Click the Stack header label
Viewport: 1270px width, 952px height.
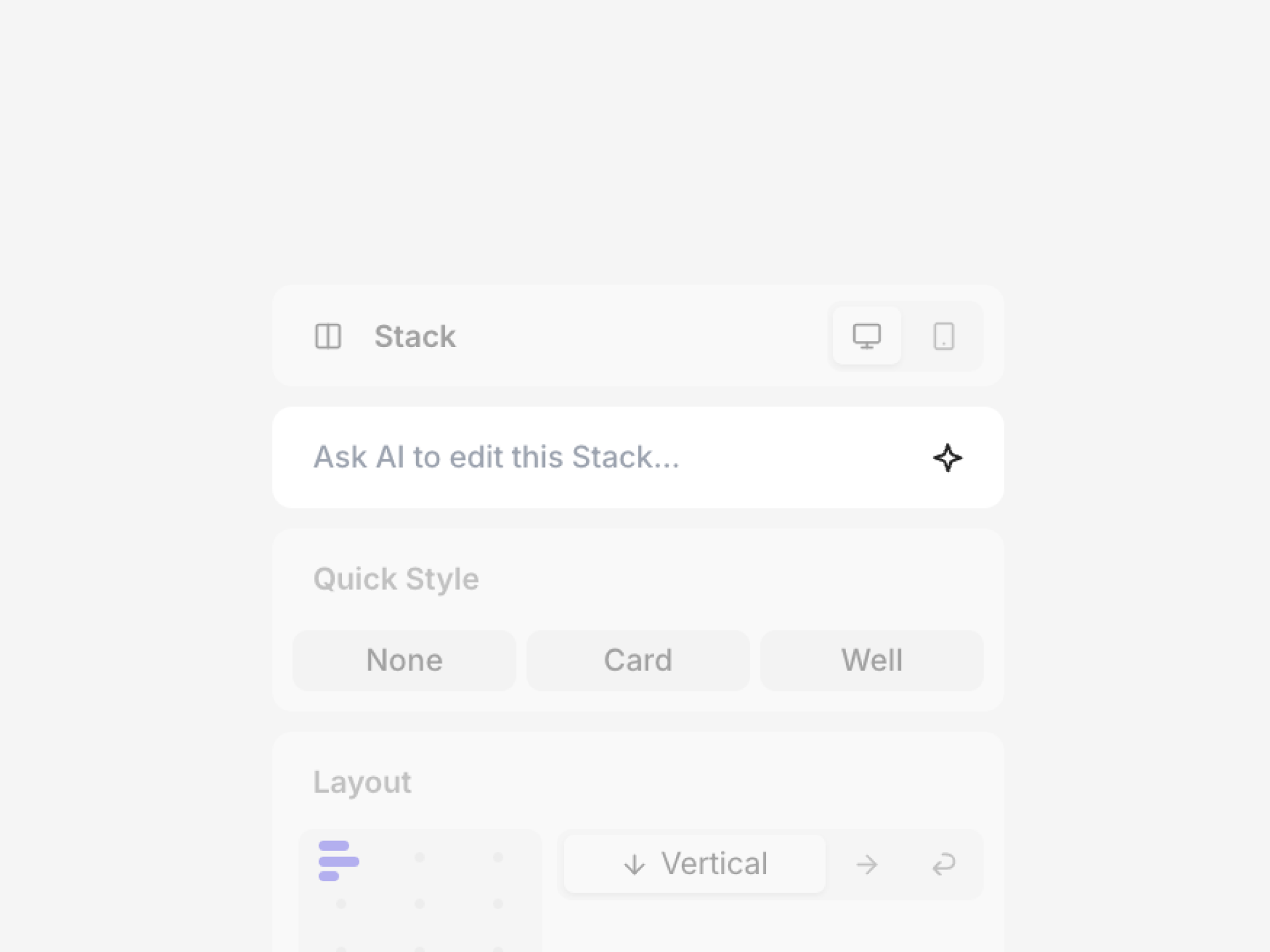pyautogui.click(x=415, y=337)
